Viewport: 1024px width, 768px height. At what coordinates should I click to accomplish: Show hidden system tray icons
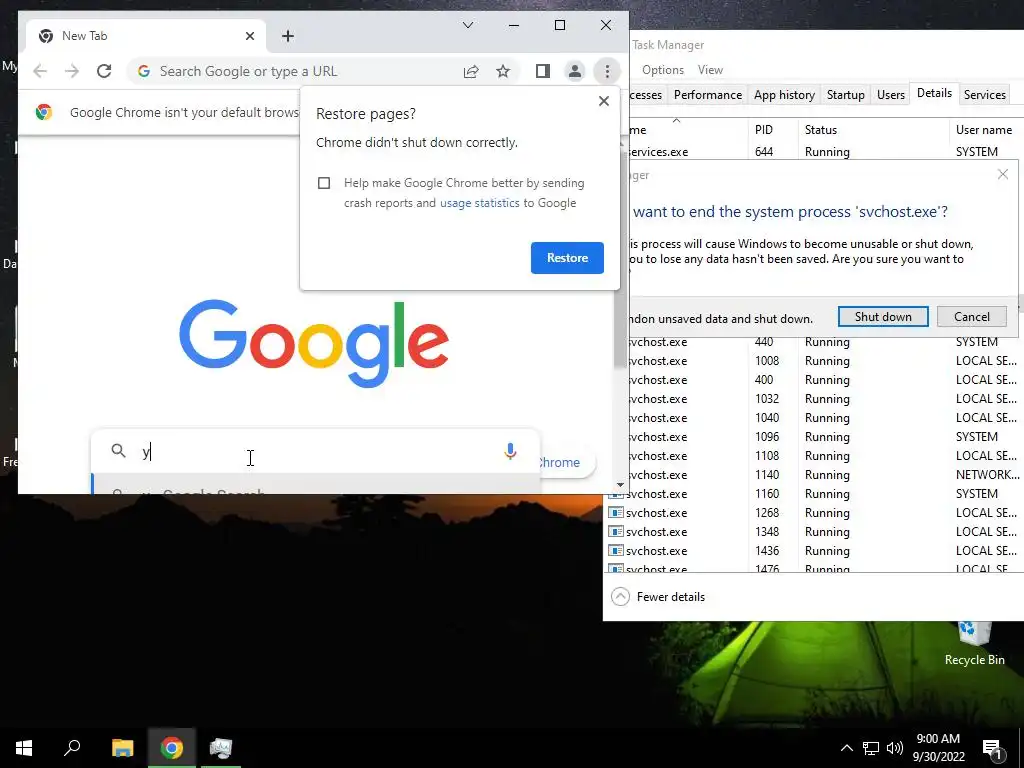(846, 748)
